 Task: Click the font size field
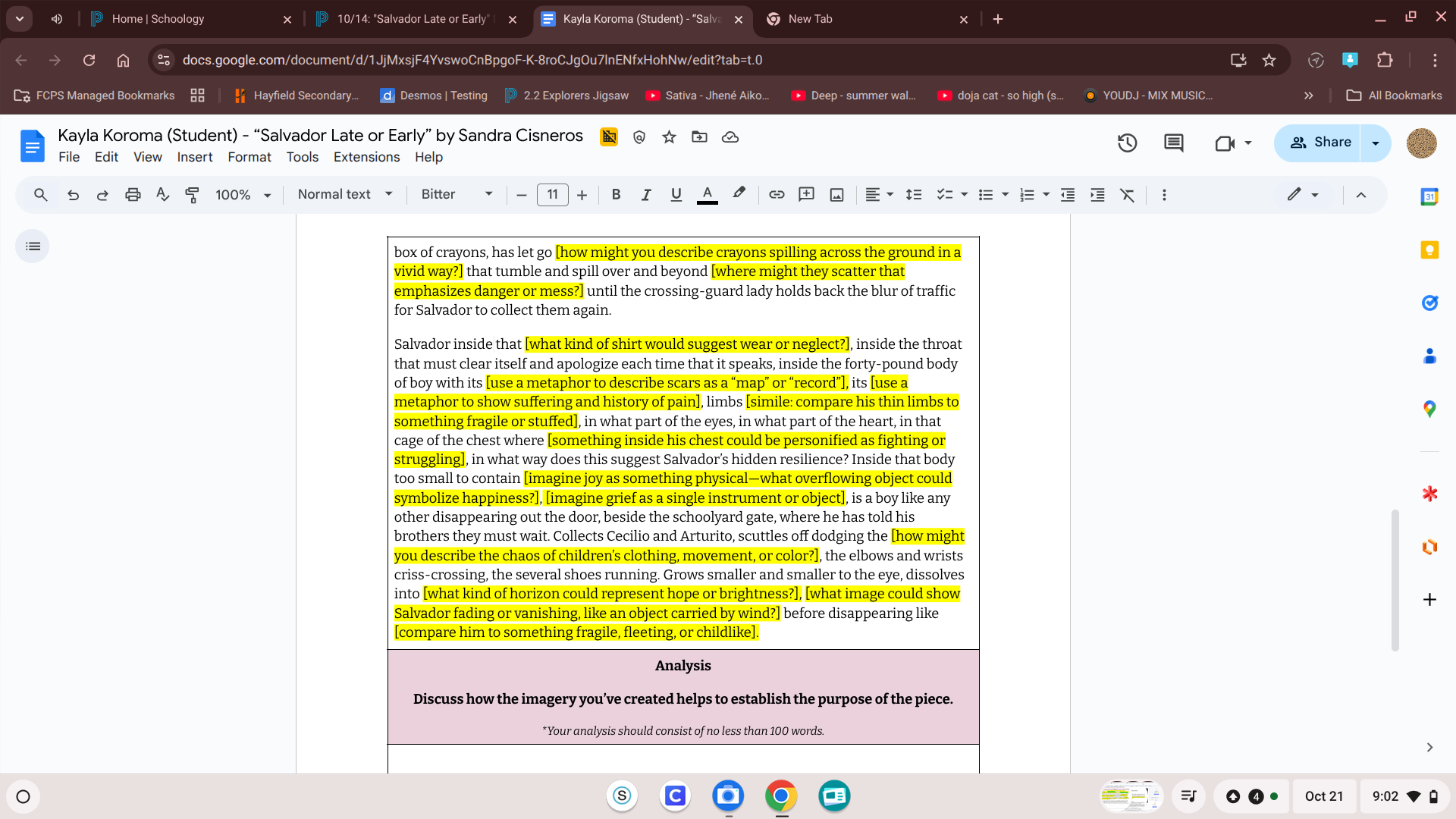point(552,195)
